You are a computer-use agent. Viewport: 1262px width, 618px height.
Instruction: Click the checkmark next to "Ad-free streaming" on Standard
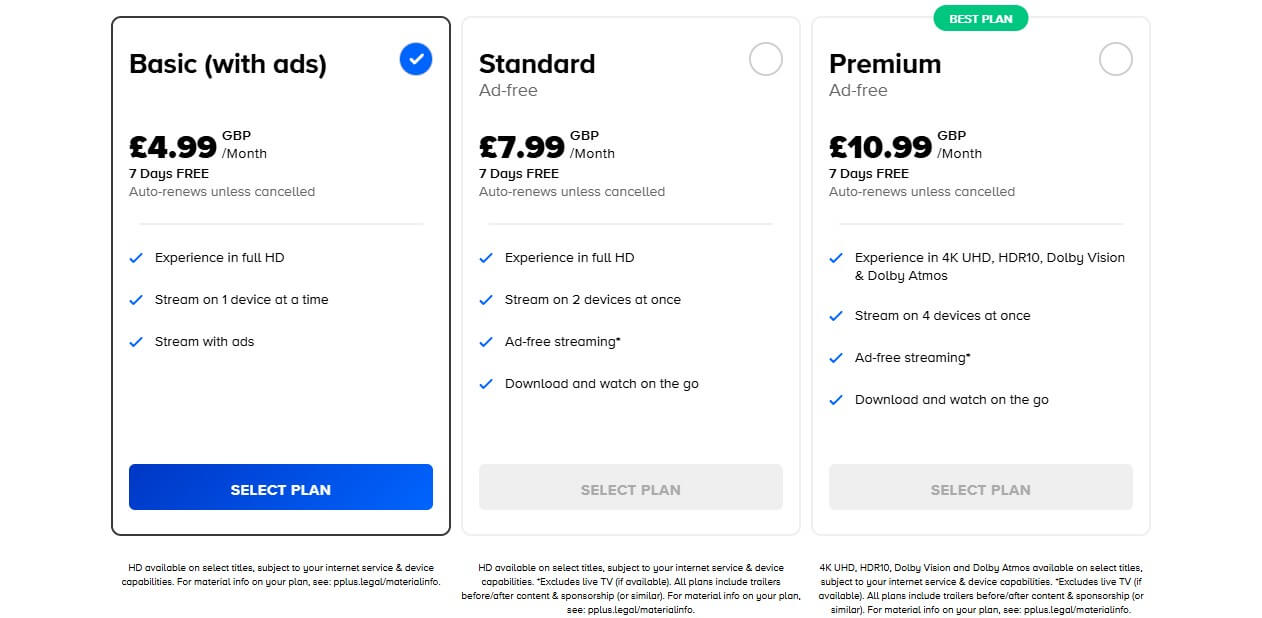point(486,341)
